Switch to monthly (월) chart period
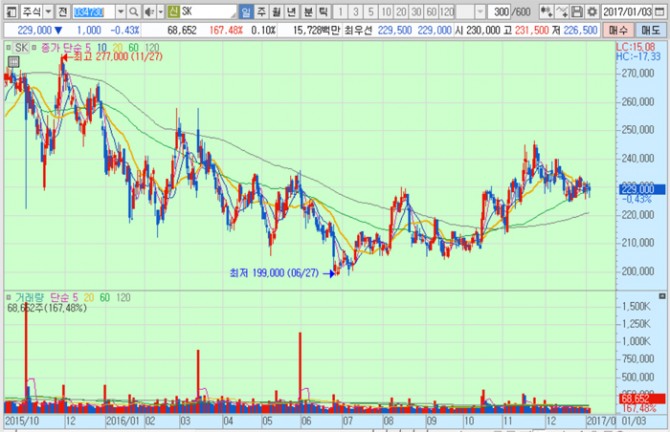Viewport: 670px width, 432px height. click(277, 10)
